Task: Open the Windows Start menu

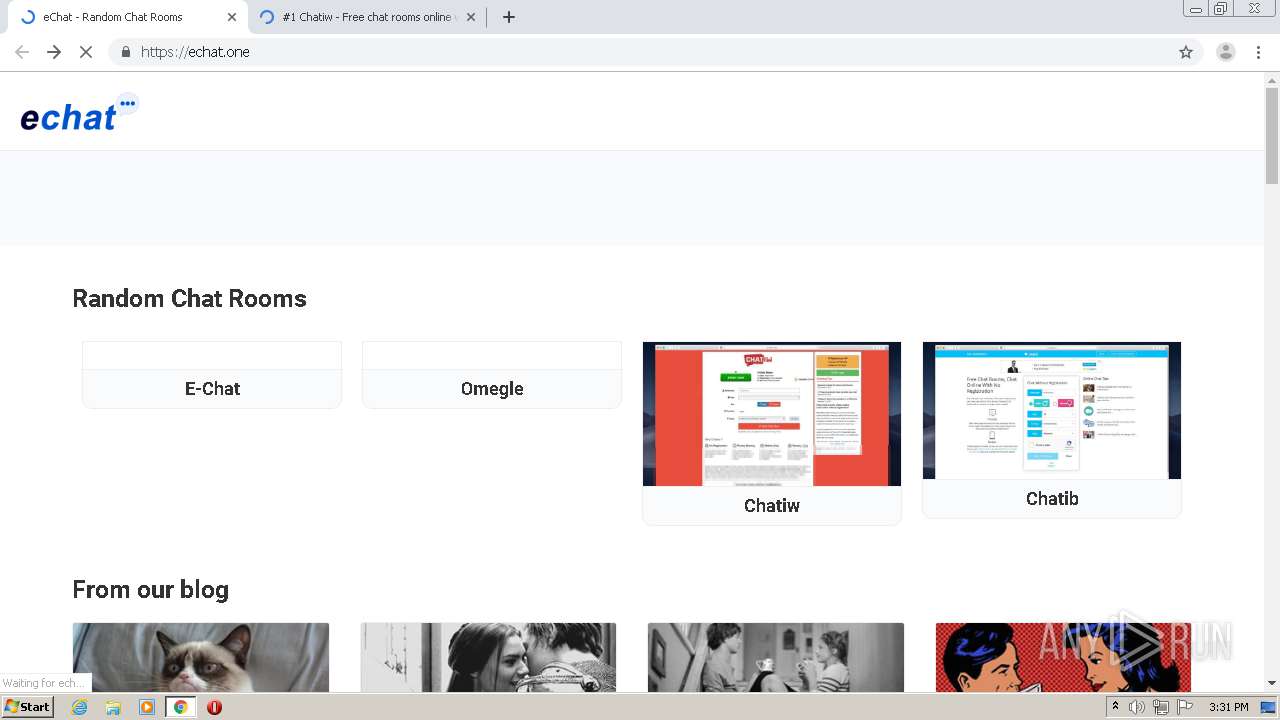Action: pos(27,706)
